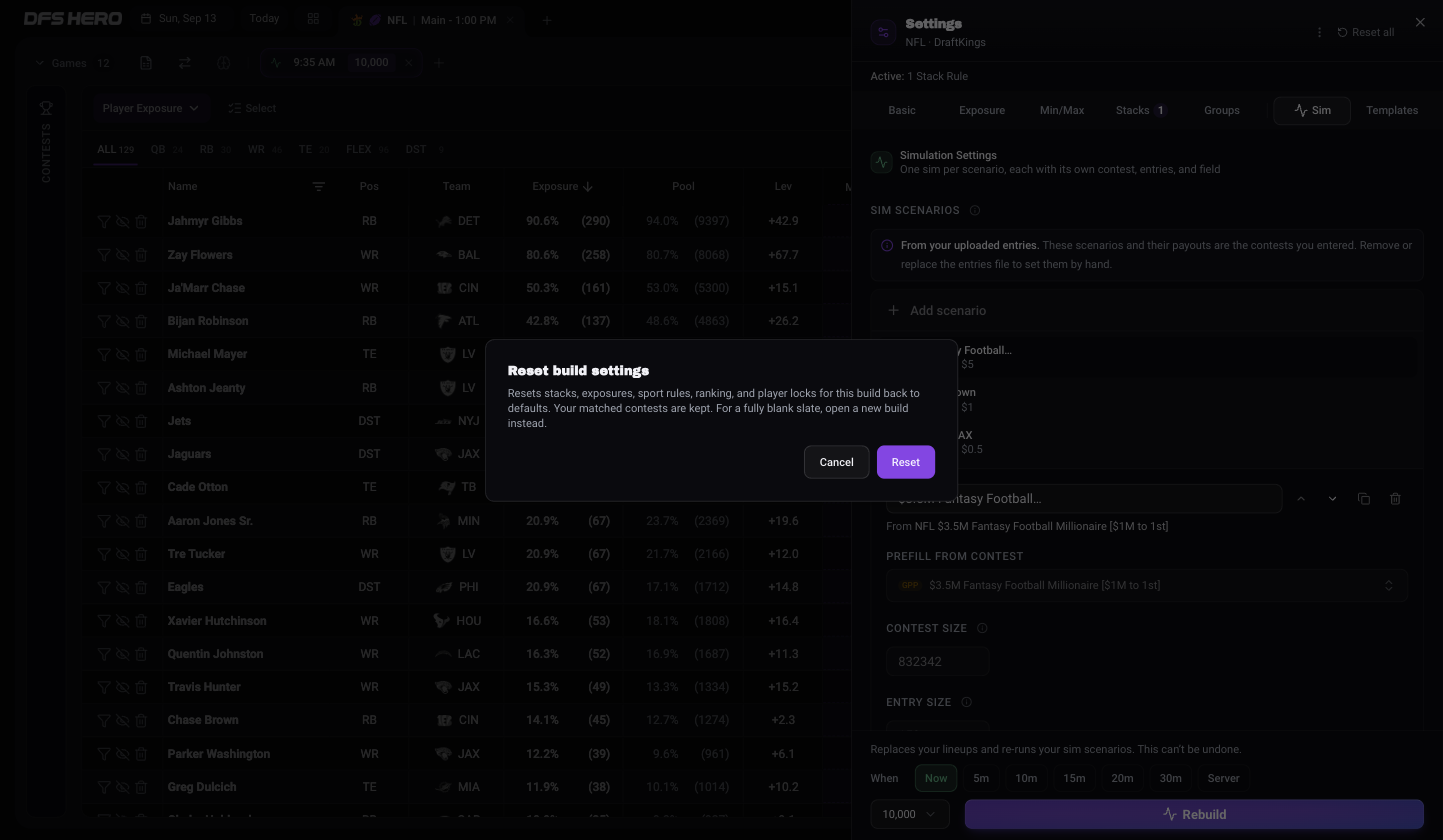This screenshot has width=1443, height=840.
Task: Switch to the Basic settings tab
Action: (x=901, y=110)
